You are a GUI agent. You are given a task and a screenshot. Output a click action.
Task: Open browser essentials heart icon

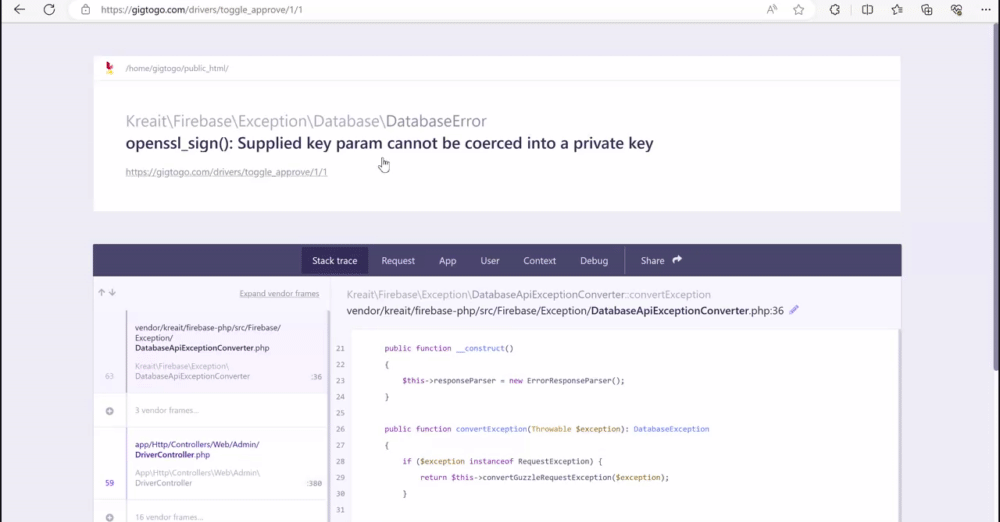[x=956, y=10]
